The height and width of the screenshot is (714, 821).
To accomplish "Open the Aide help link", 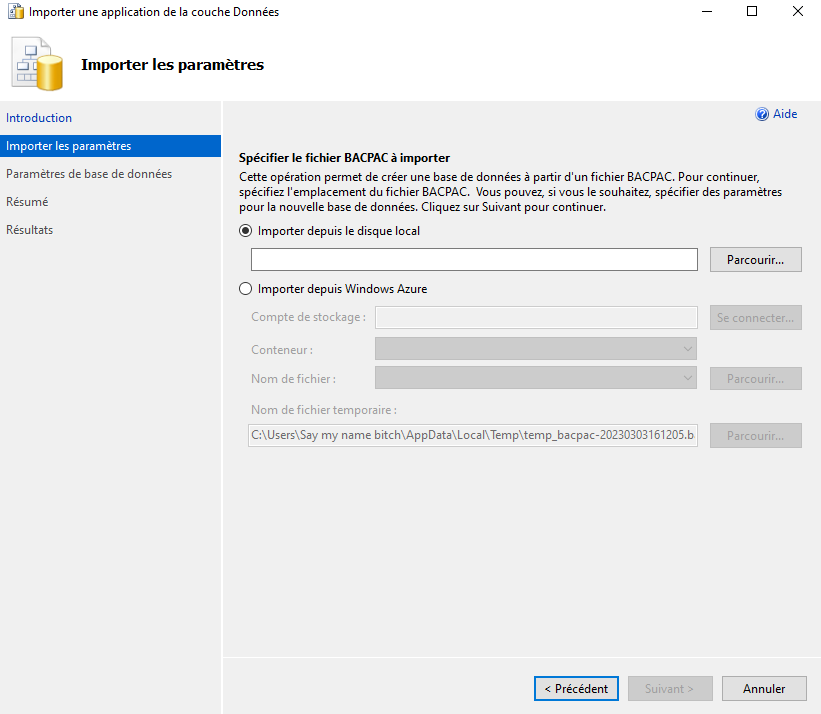I will [785, 114].
